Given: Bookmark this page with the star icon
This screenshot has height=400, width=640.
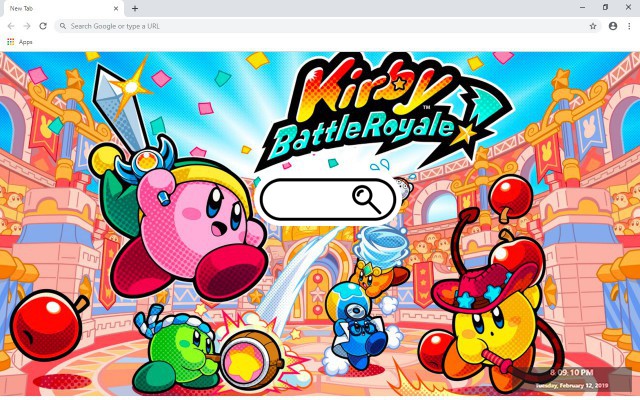Looking at the screenshot, I should click(593, 26).
